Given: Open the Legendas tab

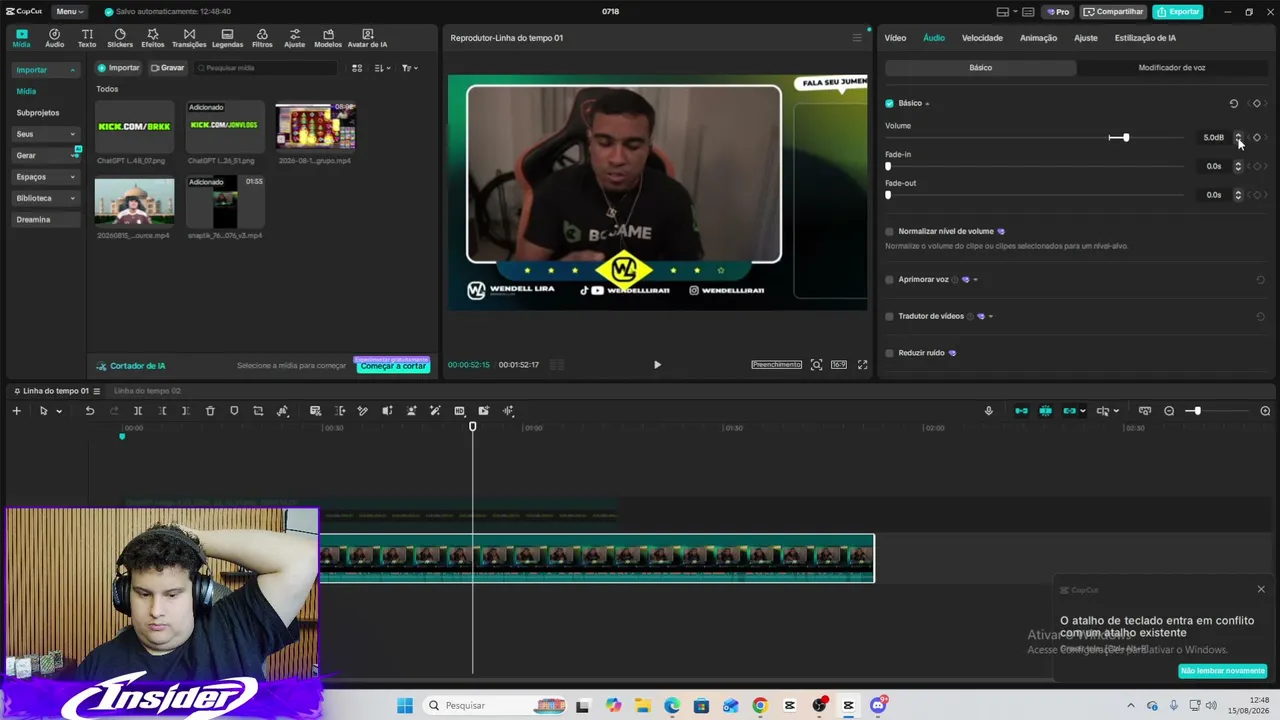Looking at the screenshot, I should pyautogui.click(x=227, y=38).
